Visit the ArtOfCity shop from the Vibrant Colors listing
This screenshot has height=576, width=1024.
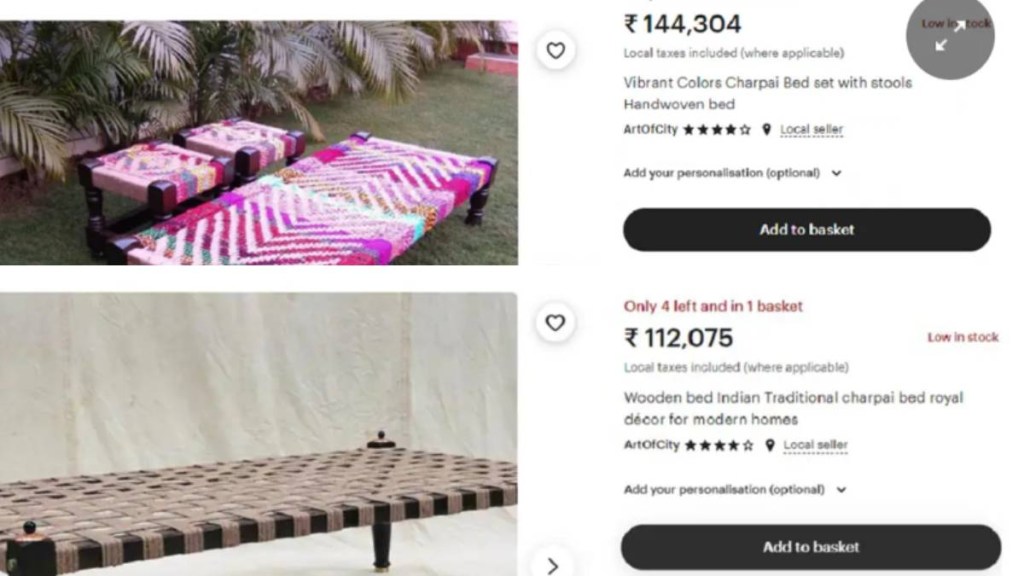650,130
